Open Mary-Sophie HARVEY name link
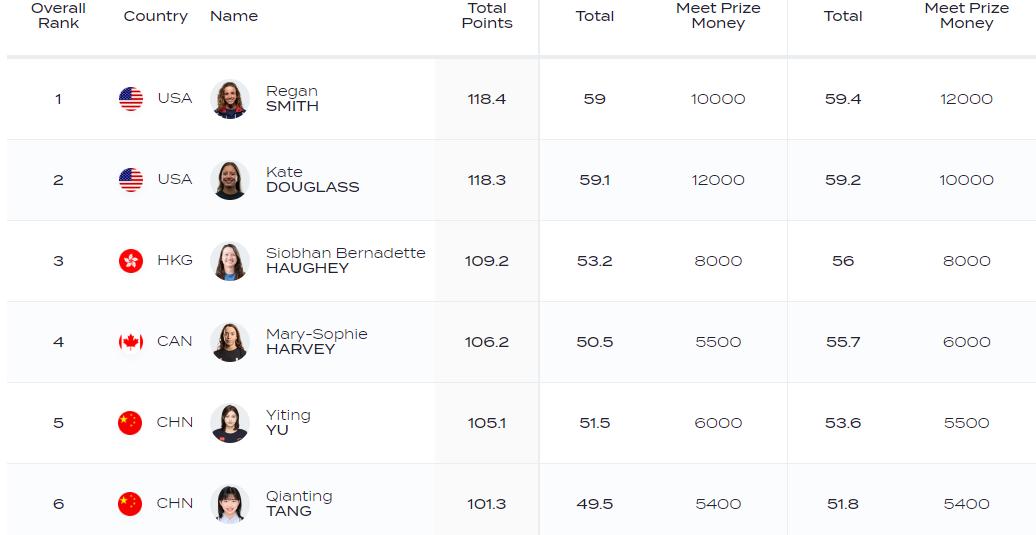The image size is (1036, 535). tap(316, 341)
